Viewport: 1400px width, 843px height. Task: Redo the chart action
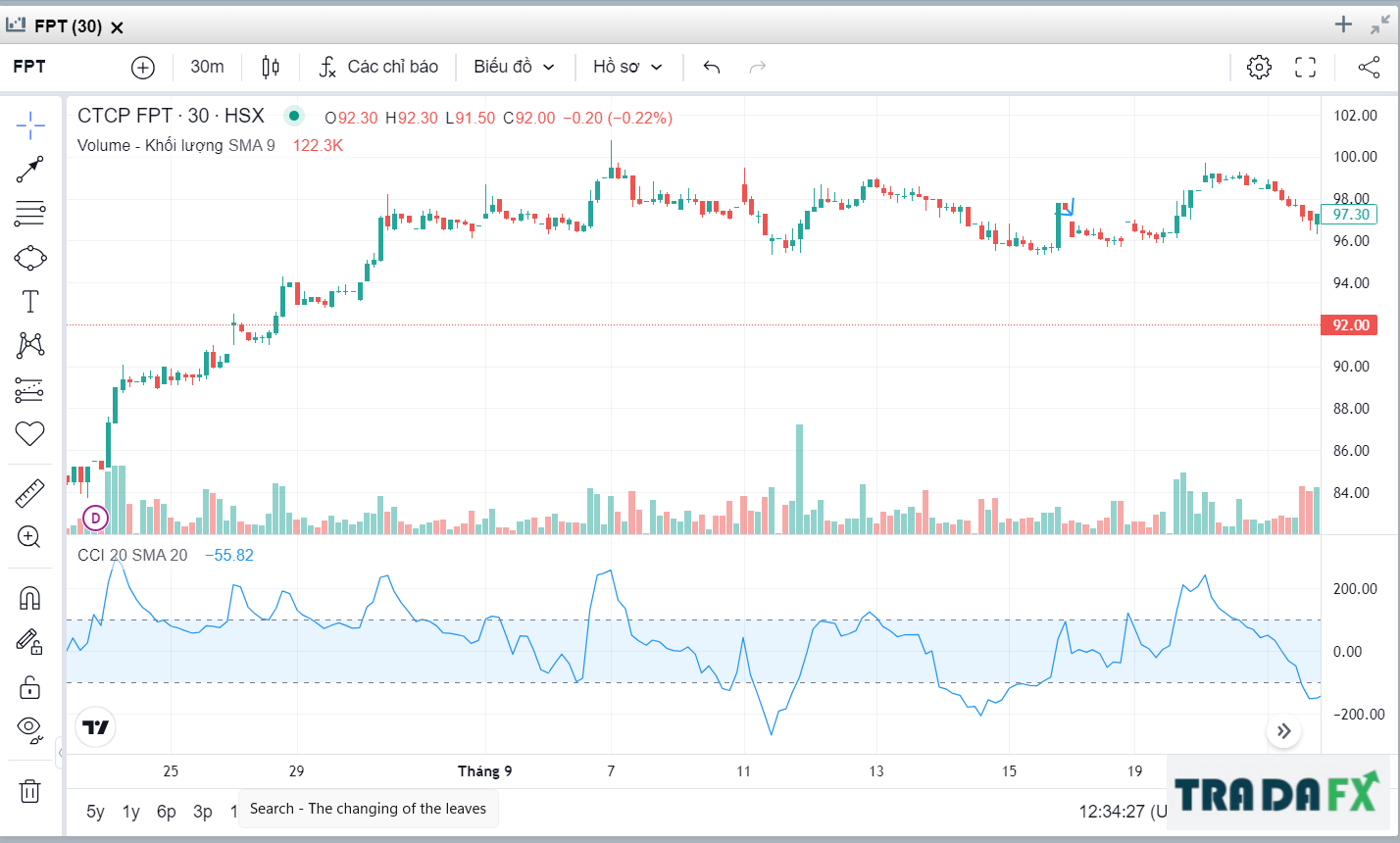pos(757,67)
